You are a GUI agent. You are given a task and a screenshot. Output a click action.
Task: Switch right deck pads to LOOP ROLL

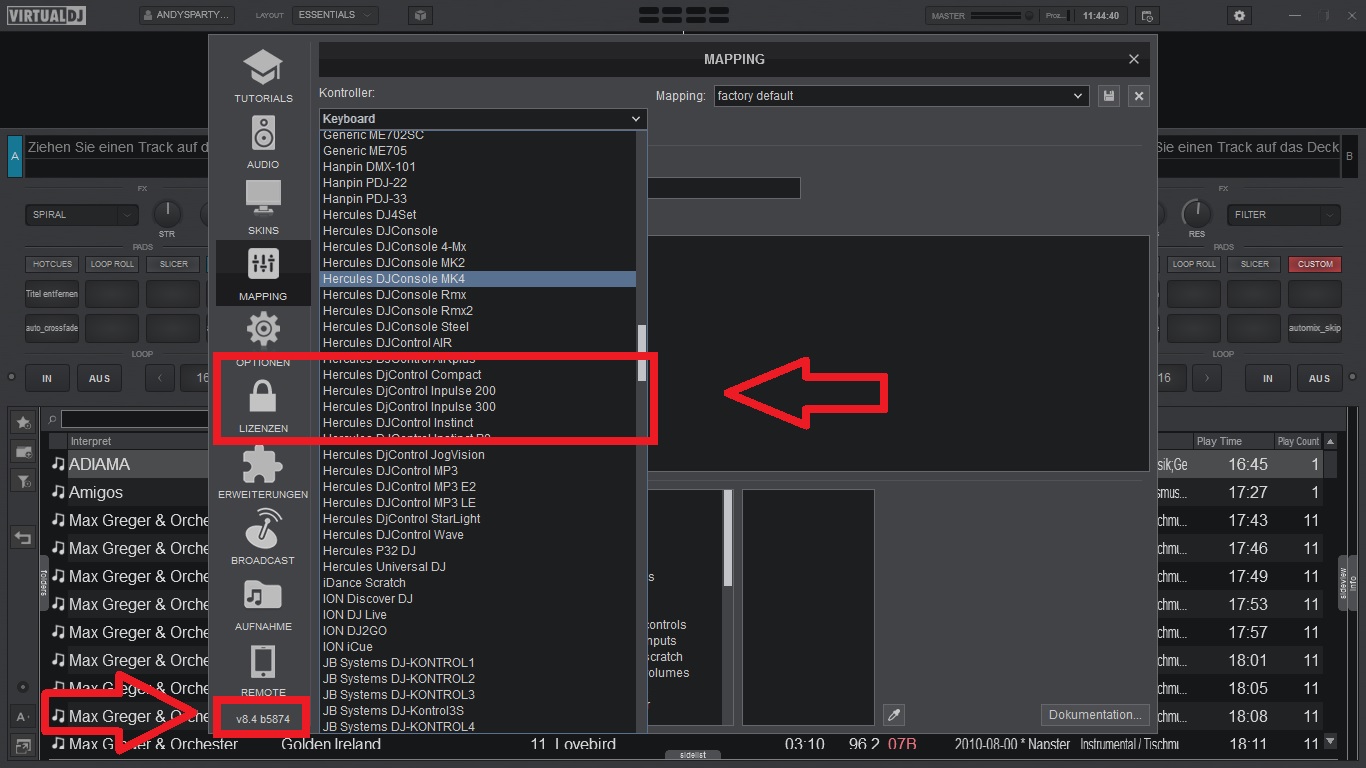click(1194, 264)
